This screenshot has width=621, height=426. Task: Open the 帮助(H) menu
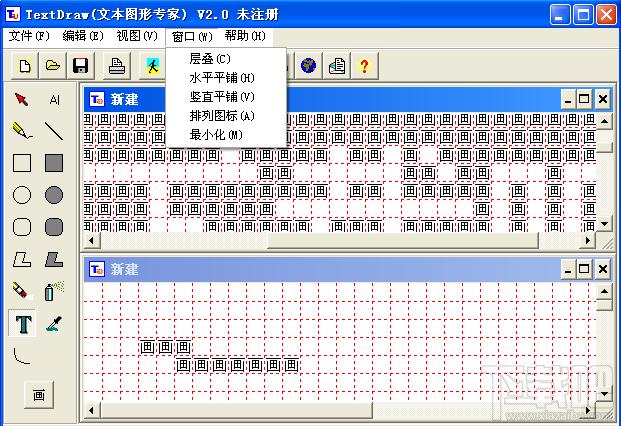[x=245, y=36]
